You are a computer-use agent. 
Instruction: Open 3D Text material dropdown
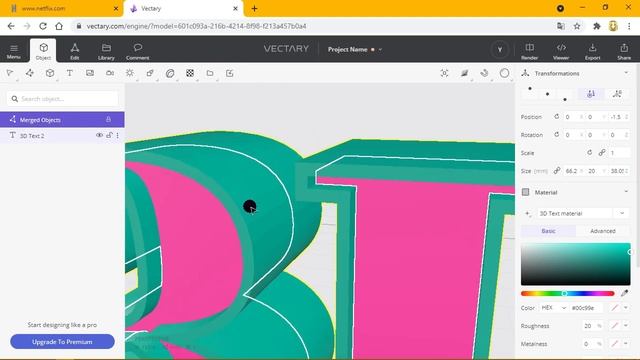point(622,213)
